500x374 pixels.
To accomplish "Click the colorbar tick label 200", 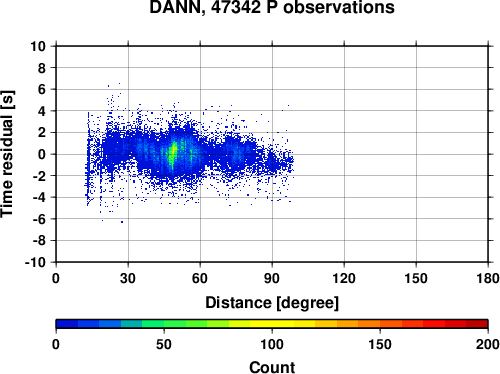I will pyautogui.click(x=487, y=344).
